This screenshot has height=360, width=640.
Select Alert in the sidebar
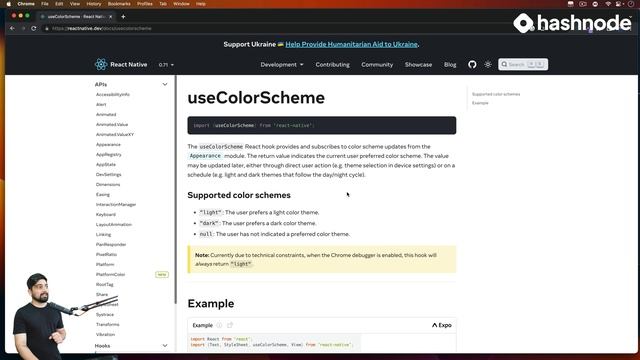point(101,104)
